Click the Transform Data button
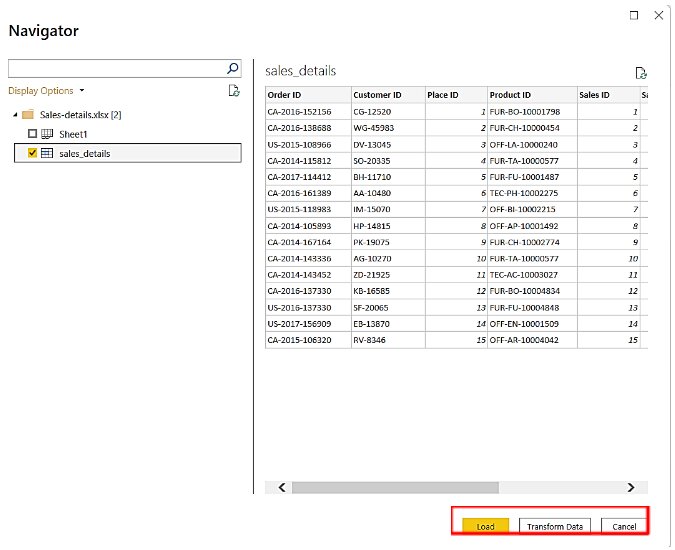Viewport: 675px width, 550px height. 555,526
